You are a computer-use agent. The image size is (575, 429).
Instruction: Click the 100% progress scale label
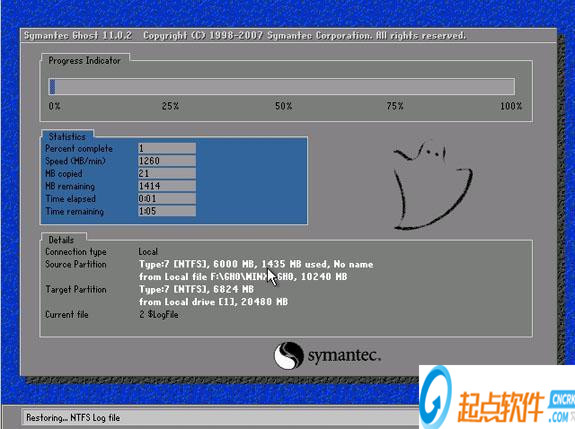[x=511, y=106]
